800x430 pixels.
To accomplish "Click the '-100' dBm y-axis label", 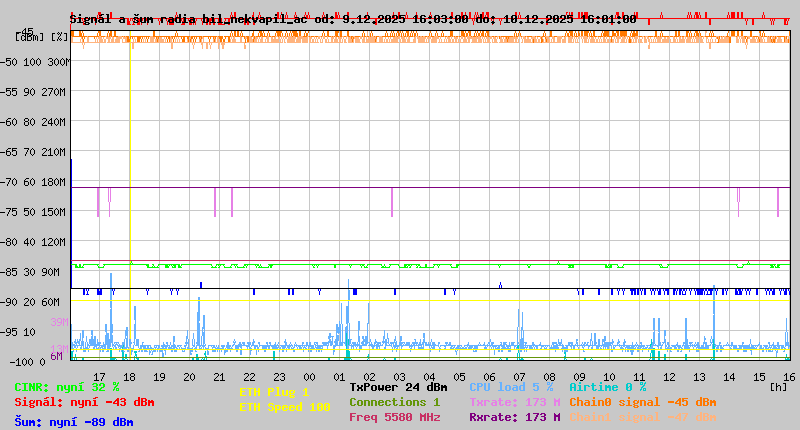I will 20,363.
